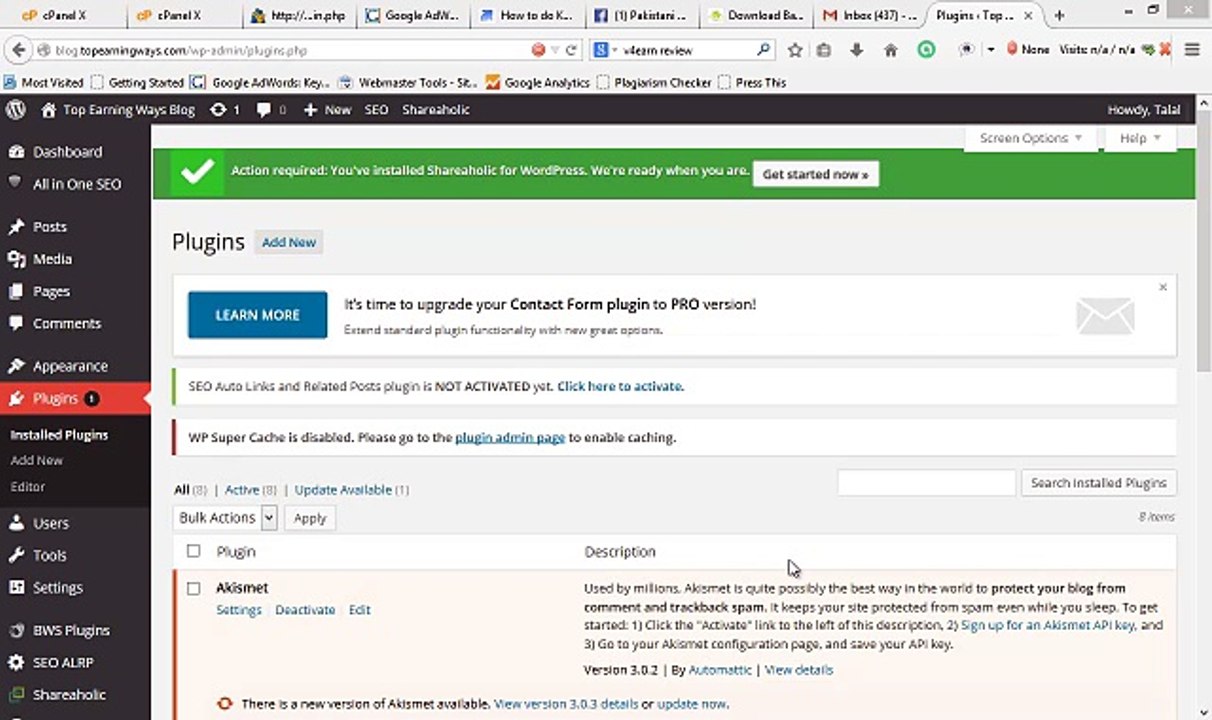Viewport: 1212px width, 720px height.
Task: Open the URL bar history dropdown arrow
Action: (x=555, y=50)
